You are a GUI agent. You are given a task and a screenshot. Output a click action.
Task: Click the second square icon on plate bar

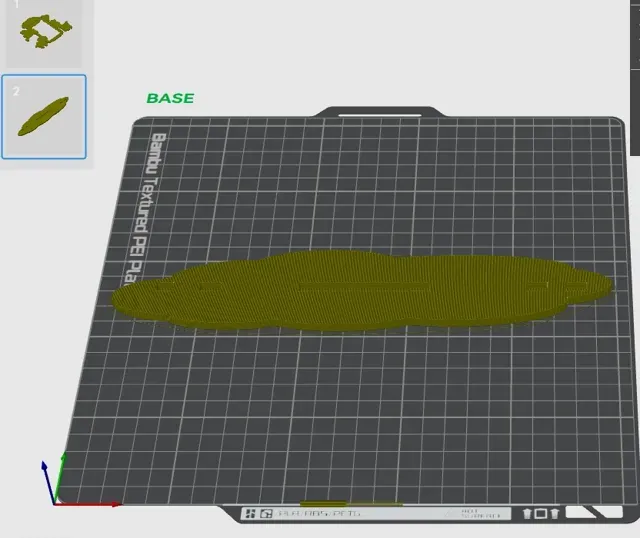[266, 514]
